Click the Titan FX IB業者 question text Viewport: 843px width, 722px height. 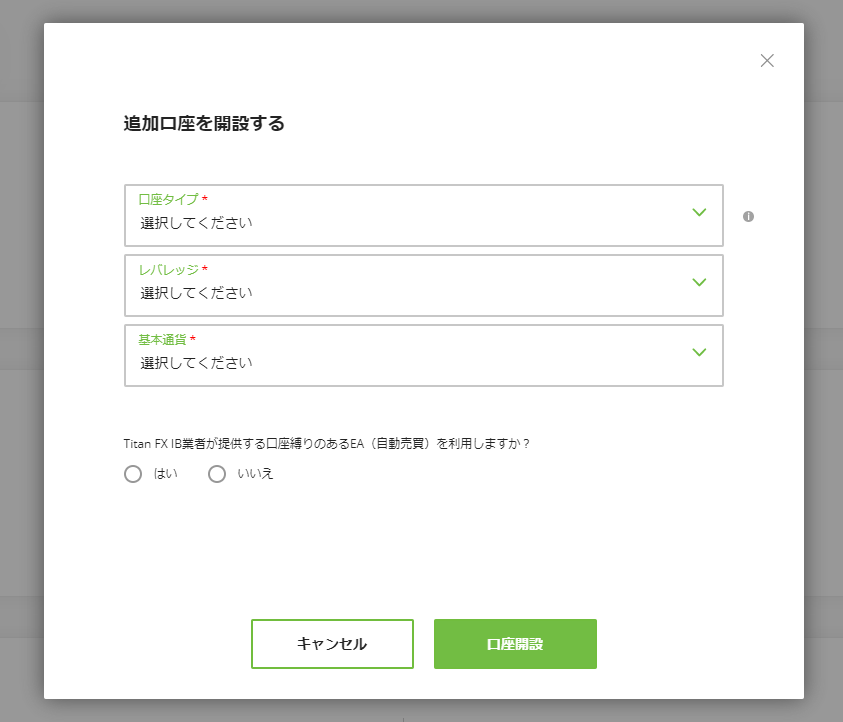click(x=326, y=444)
